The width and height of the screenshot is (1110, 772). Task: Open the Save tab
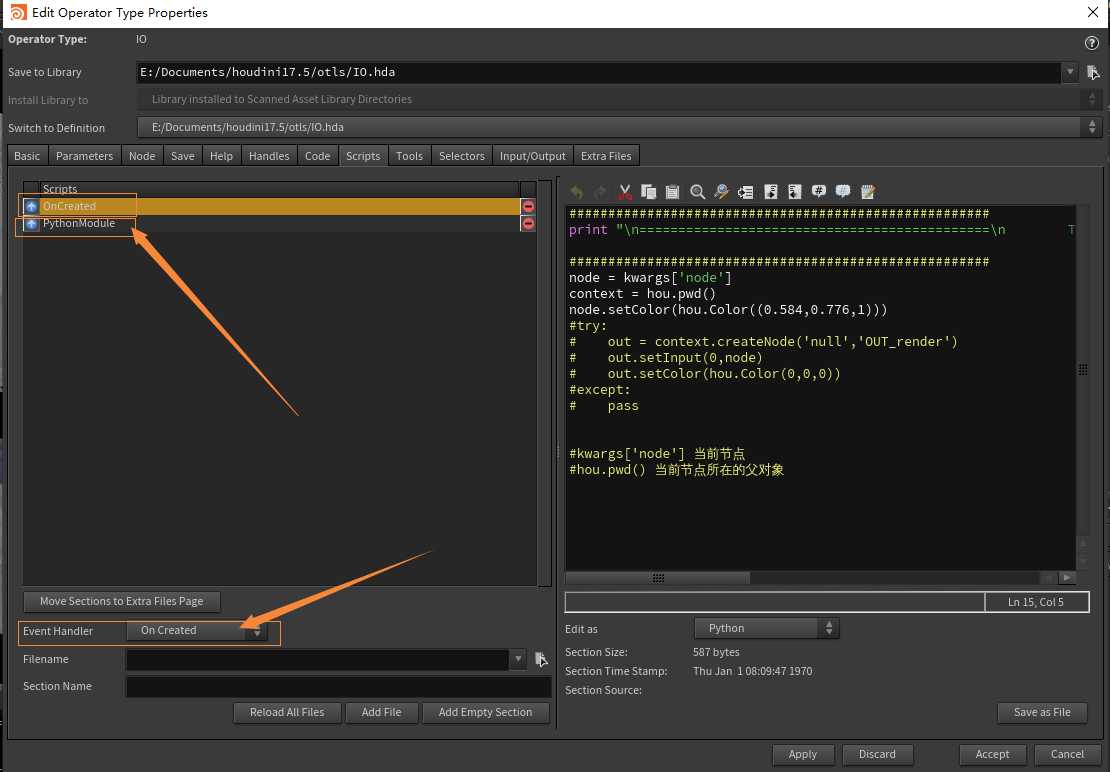click(x=183, y=156)
